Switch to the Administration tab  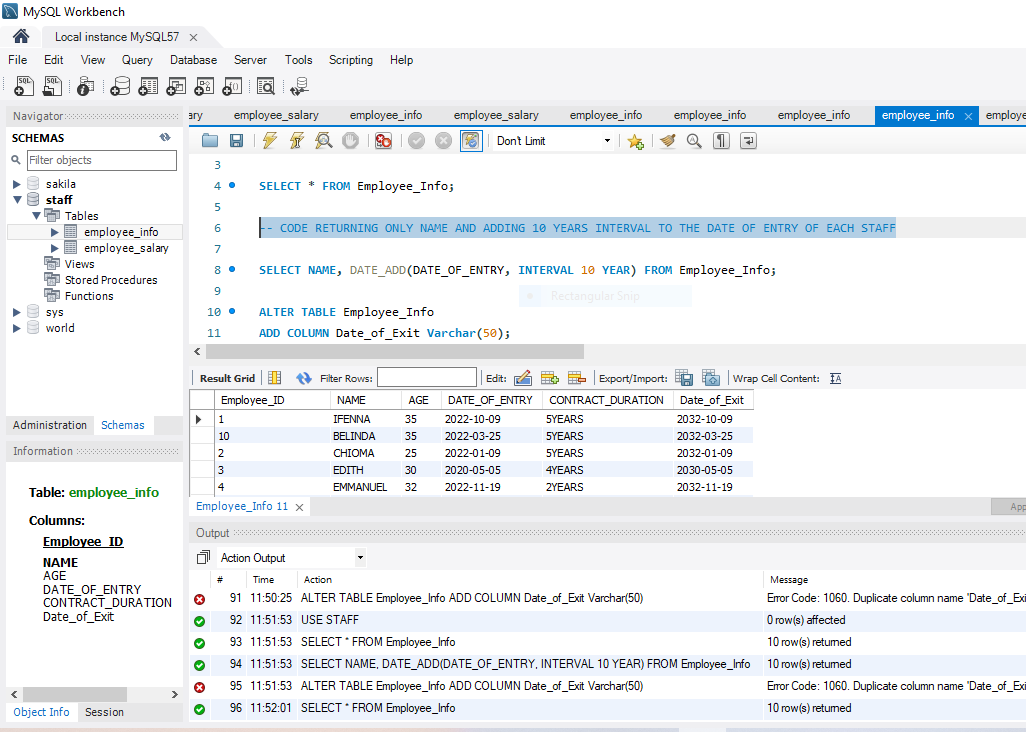(50, 425)
